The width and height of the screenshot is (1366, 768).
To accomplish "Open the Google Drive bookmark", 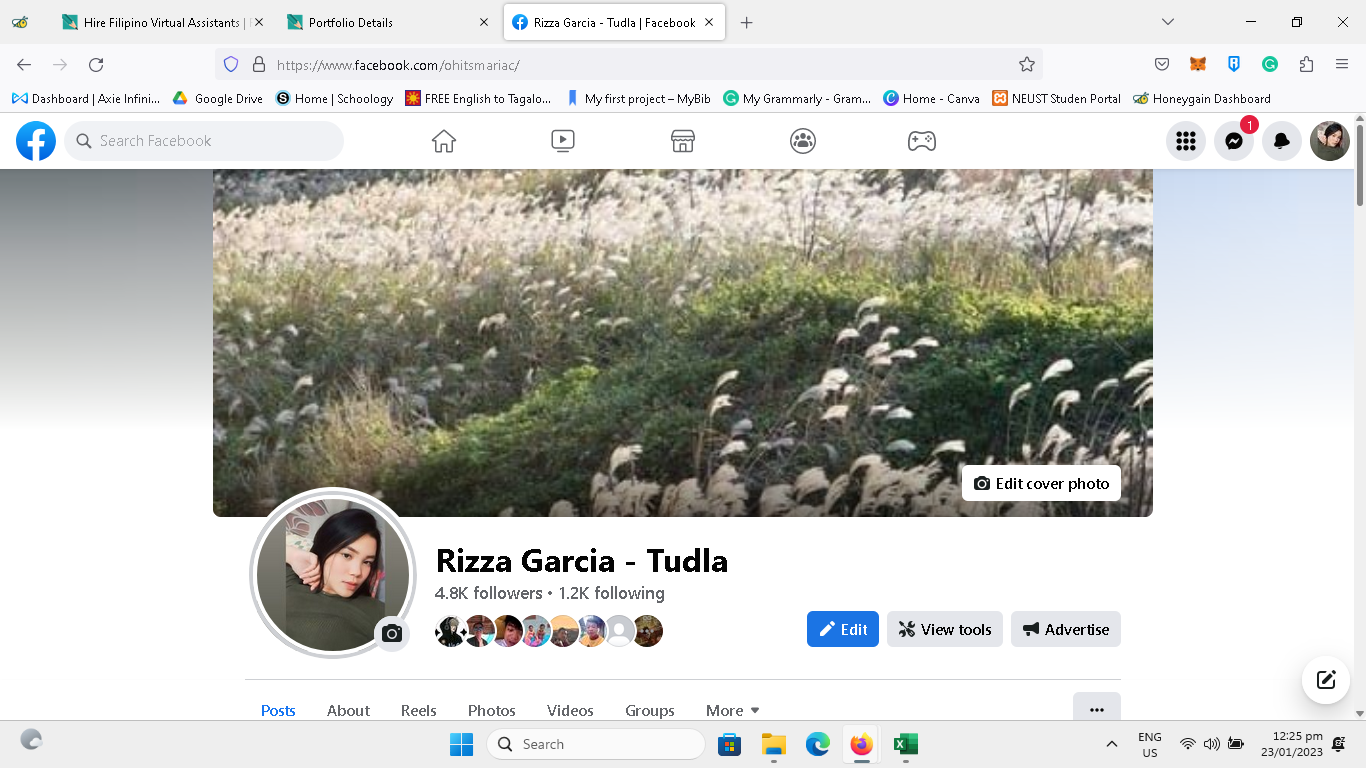I will pyautogui.click(x=218, y=98).
